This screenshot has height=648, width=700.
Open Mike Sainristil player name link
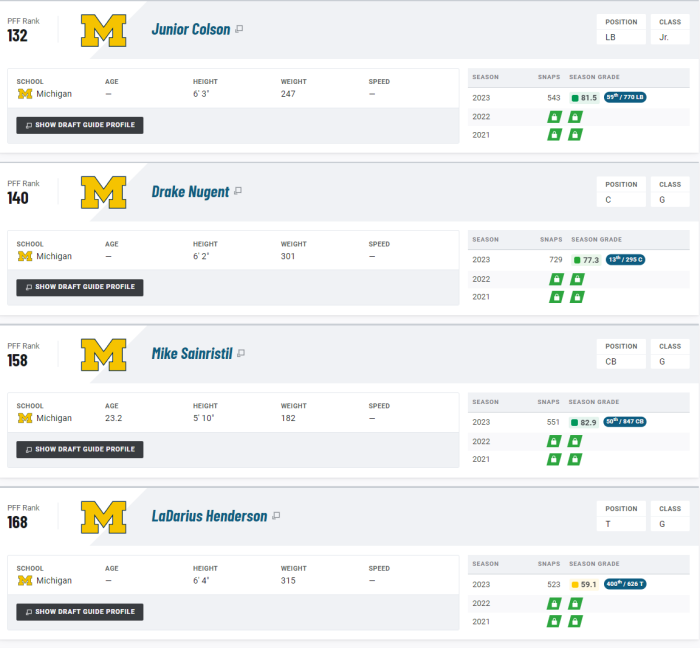pos(191,353)
